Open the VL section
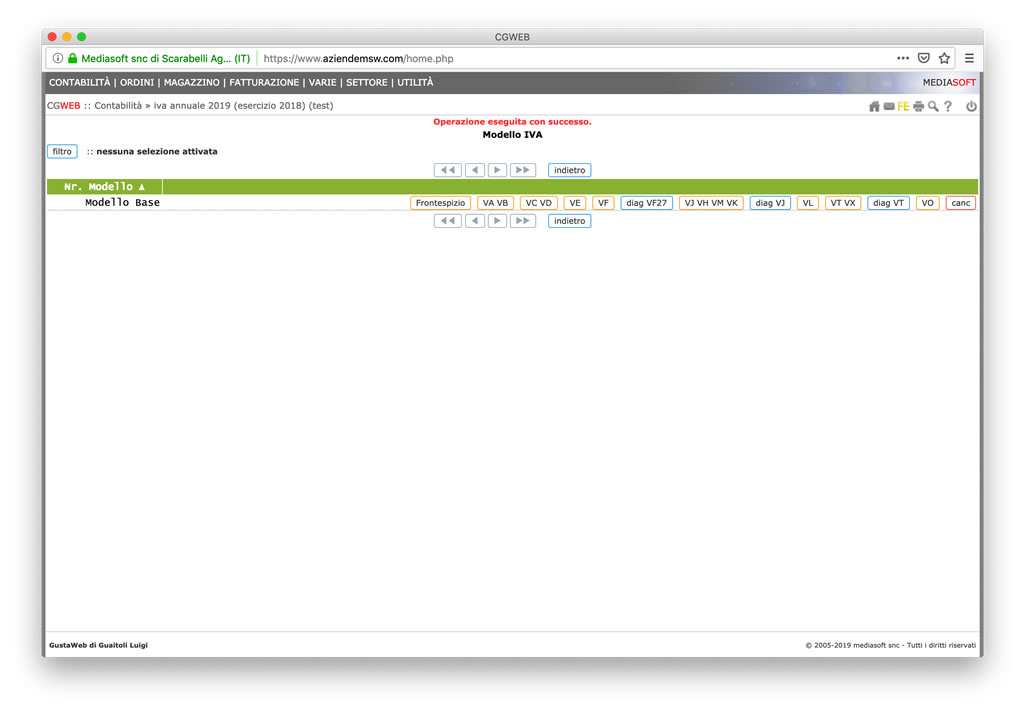Image resolution: width=1024 pixels, height=711 pixels. click(808, 203)
